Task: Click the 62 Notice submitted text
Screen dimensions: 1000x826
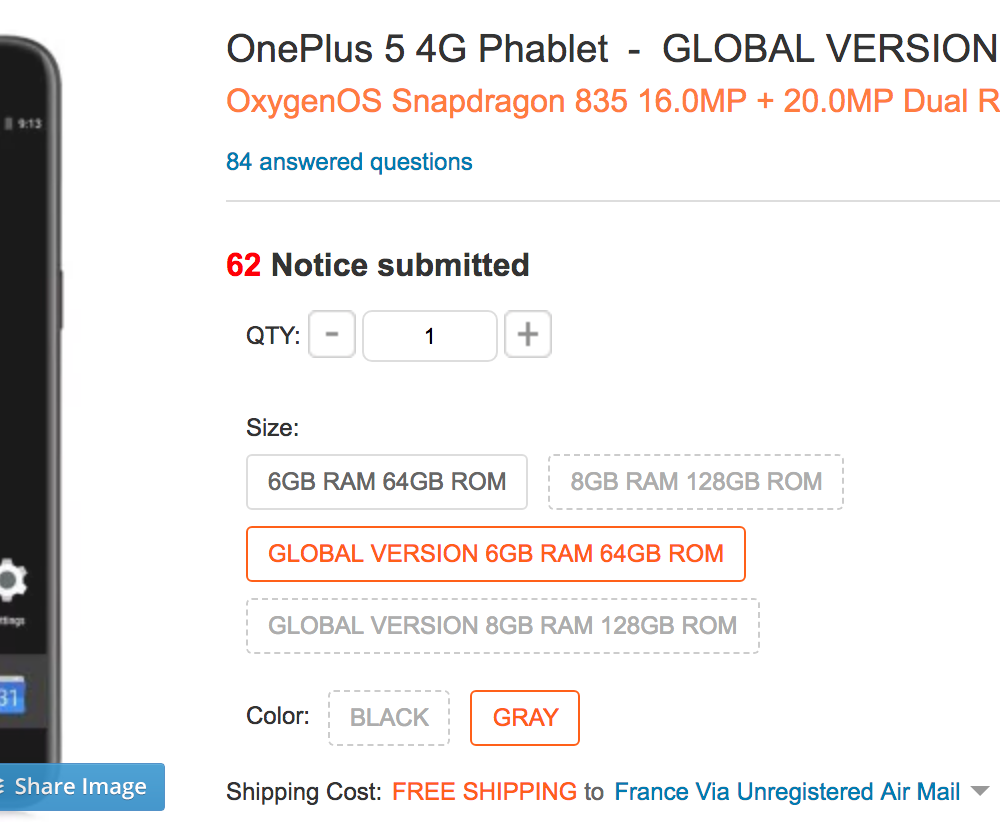Action: [x=378, y=265]
